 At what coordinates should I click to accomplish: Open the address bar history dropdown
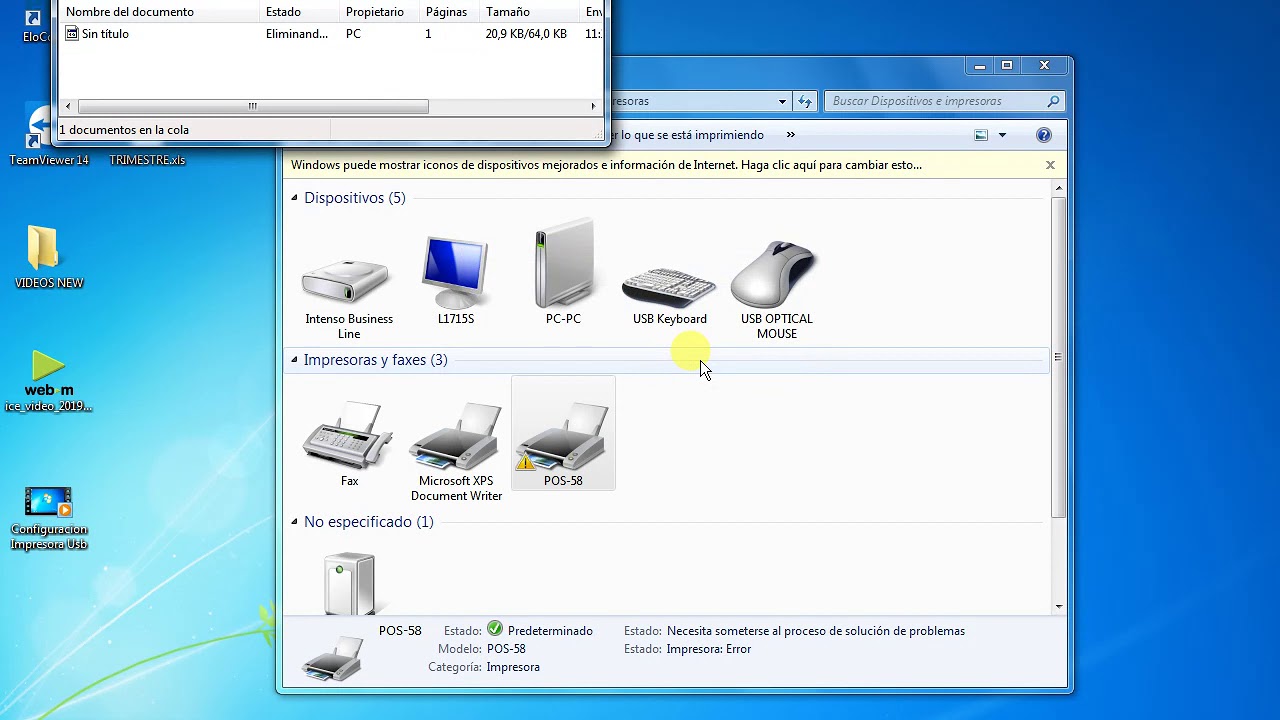tap(782, 101)
